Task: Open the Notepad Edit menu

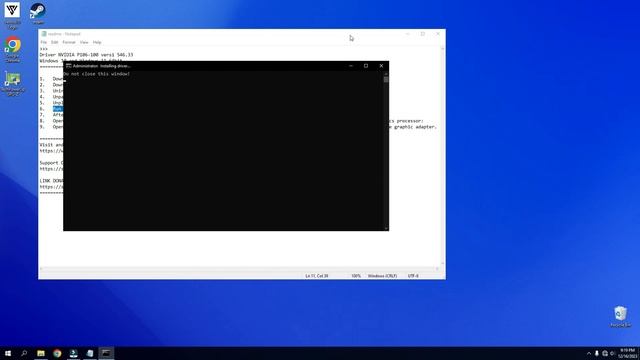Action: point(55,42)
